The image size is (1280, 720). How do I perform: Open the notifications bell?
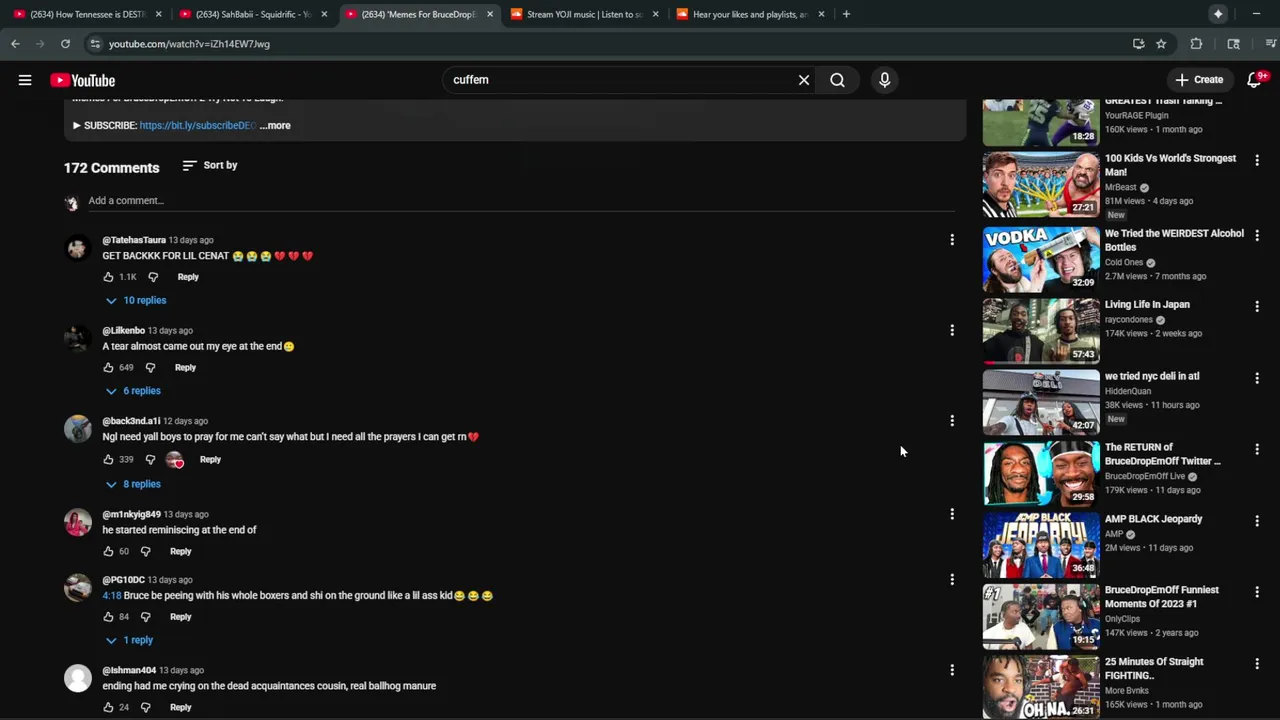point(1254,80)
